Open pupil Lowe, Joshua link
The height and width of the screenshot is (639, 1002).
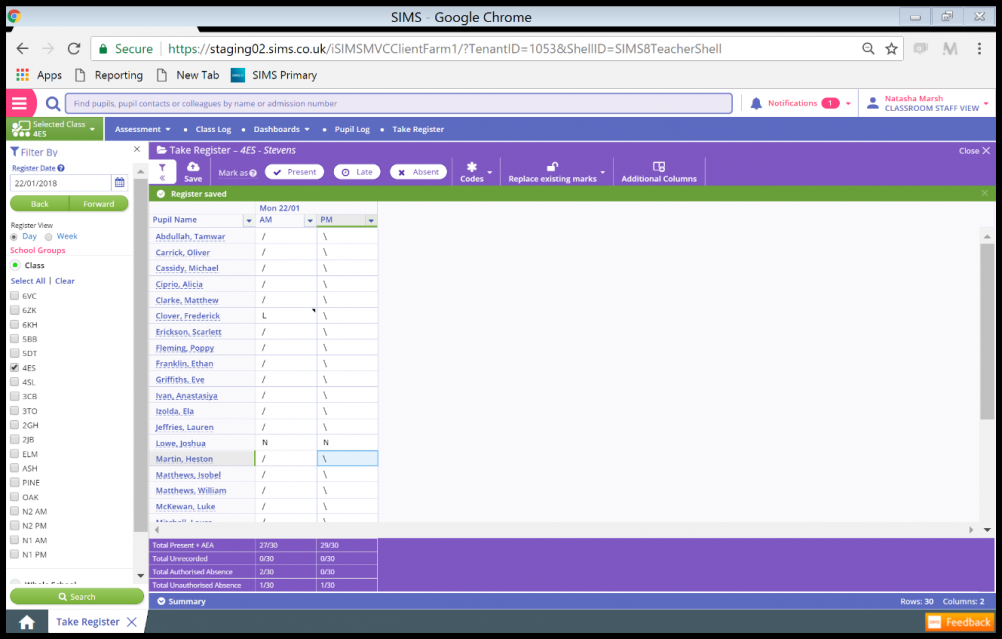181,443
